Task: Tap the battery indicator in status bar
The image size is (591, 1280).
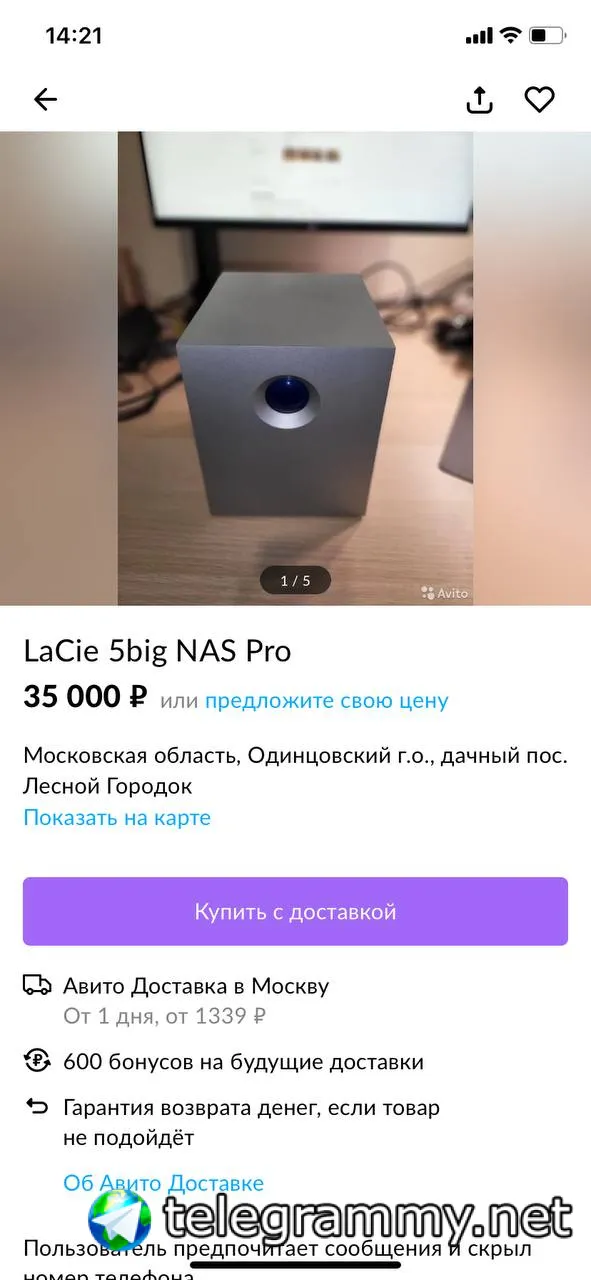Action: point(548,36)
